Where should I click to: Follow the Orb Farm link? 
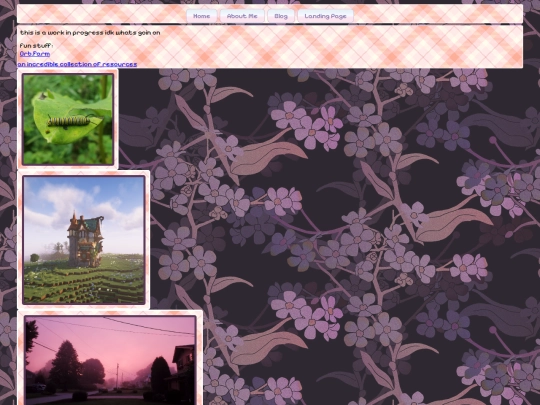tap(35, 54)
